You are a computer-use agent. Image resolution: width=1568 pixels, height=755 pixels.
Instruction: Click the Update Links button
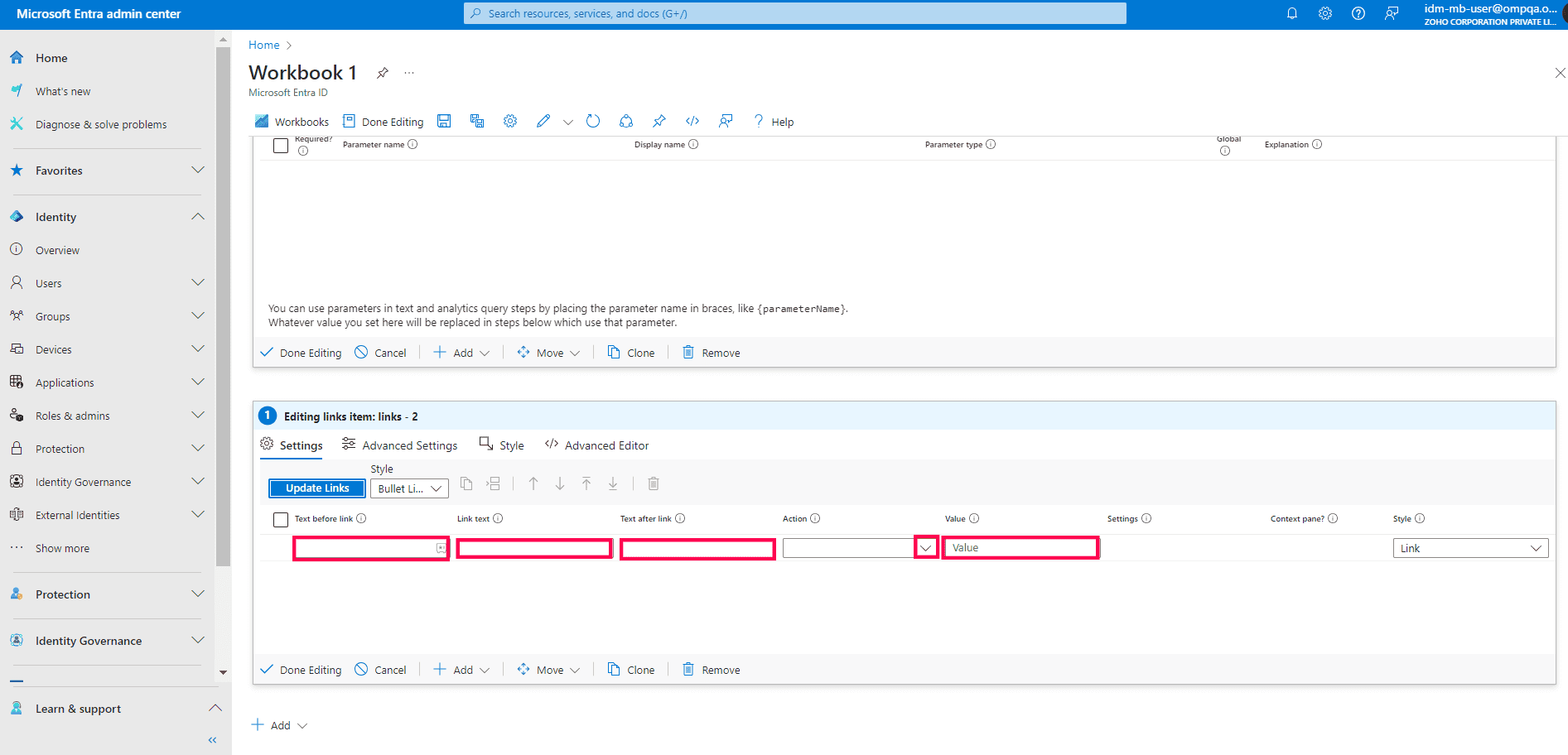(x=316, y=488)
